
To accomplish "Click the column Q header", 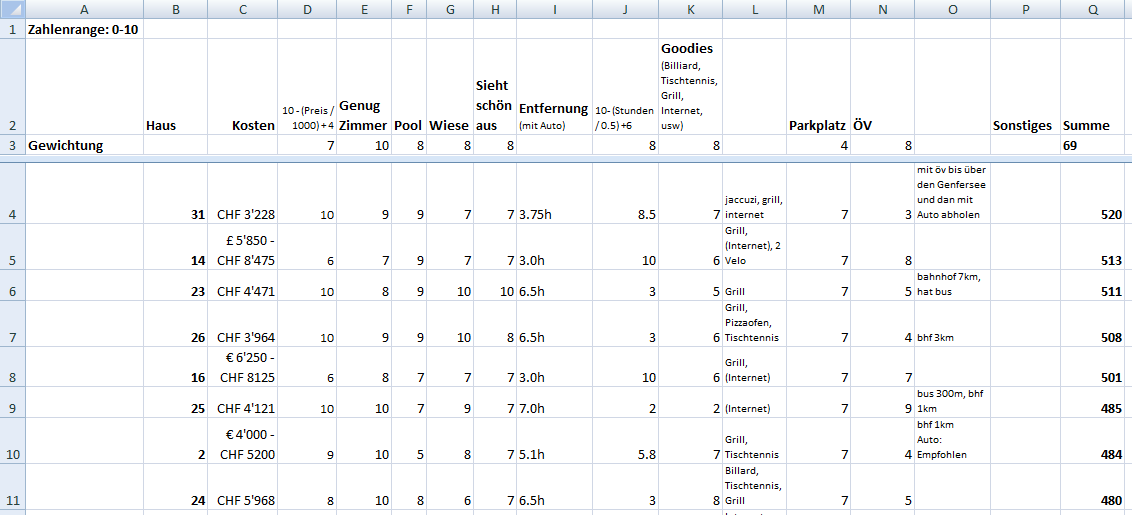I will (1094, 9).
